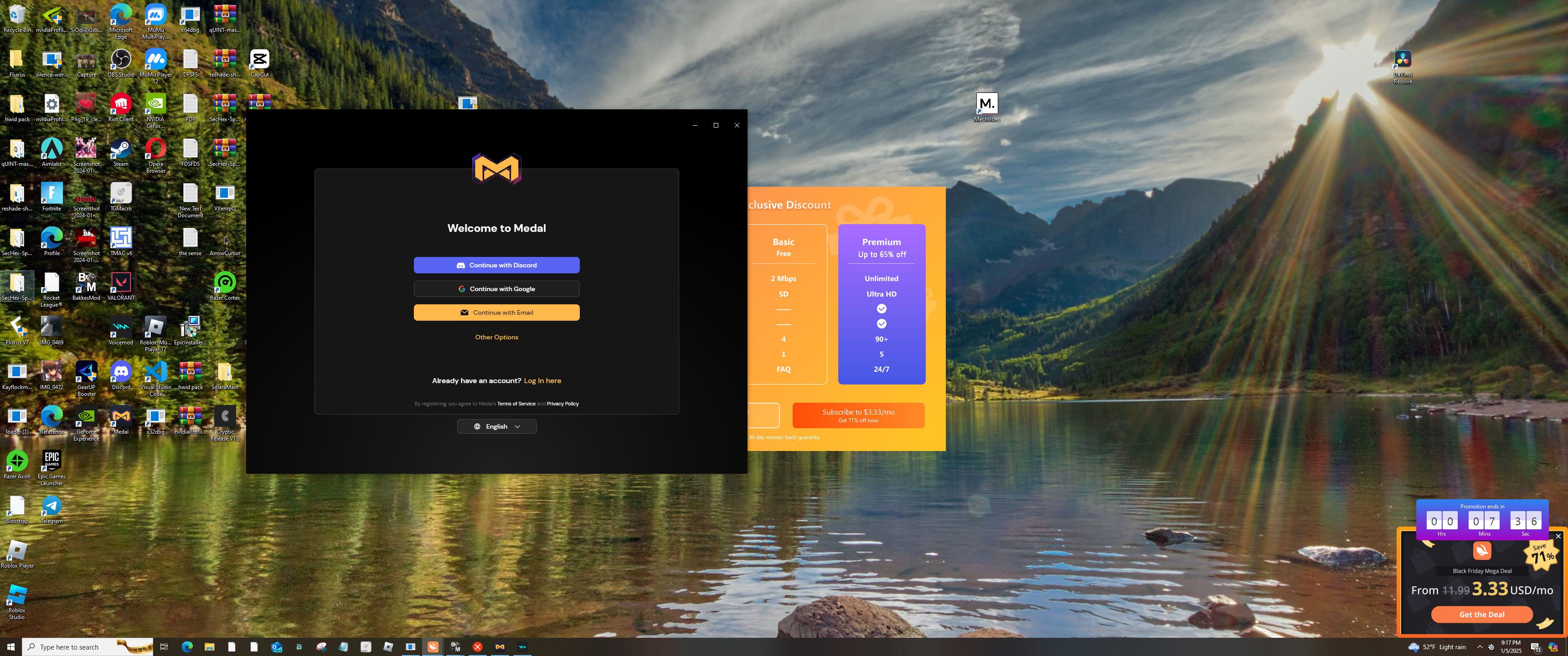1568x656 pixels.
Task: Click Continue with Discord button
Action: click(x=496, y=265)
